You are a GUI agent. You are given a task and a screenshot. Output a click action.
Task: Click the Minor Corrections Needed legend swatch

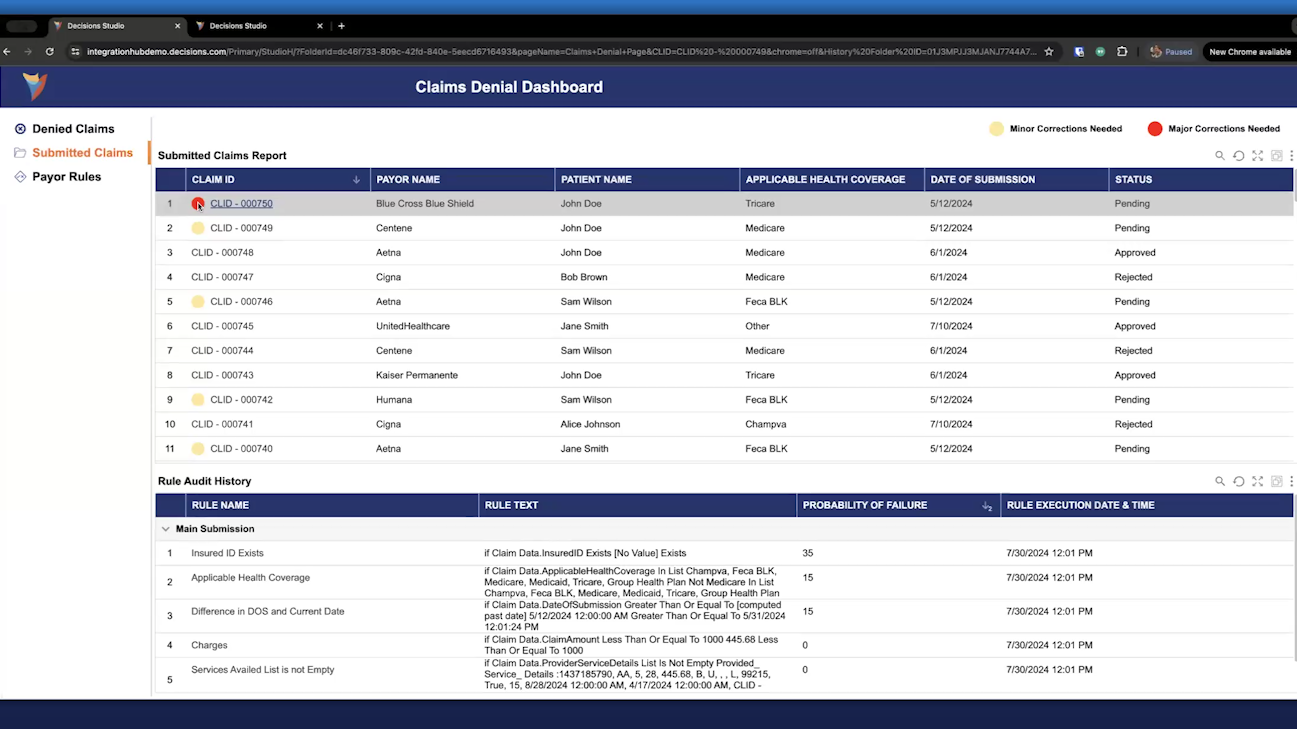996,128
